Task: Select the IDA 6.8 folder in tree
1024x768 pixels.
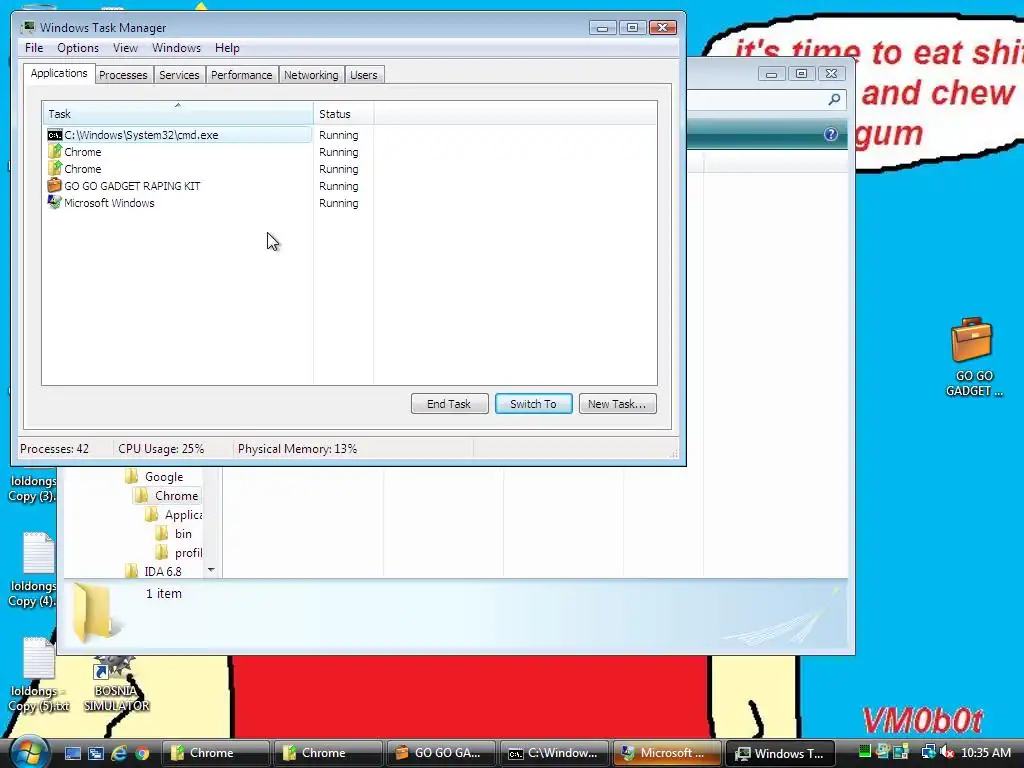Action: [153, 571]
